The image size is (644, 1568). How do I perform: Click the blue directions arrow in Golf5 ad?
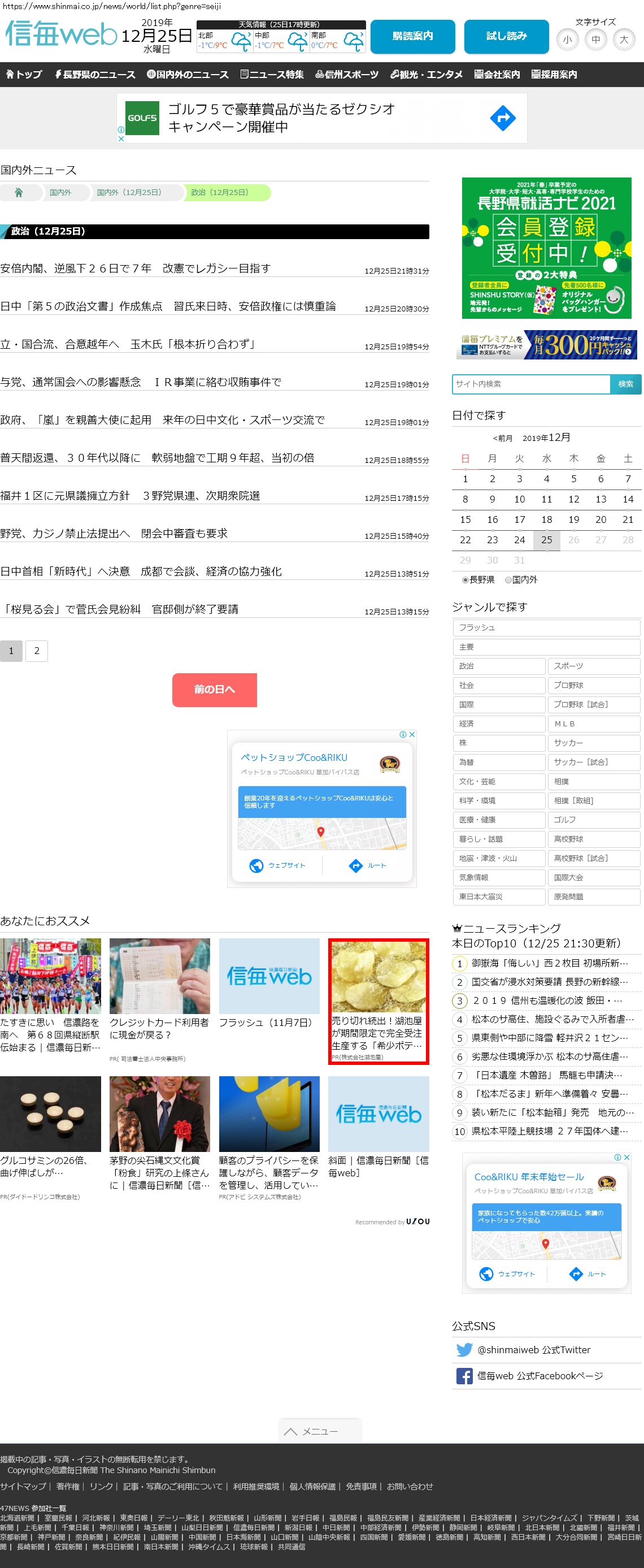[502, 118]
